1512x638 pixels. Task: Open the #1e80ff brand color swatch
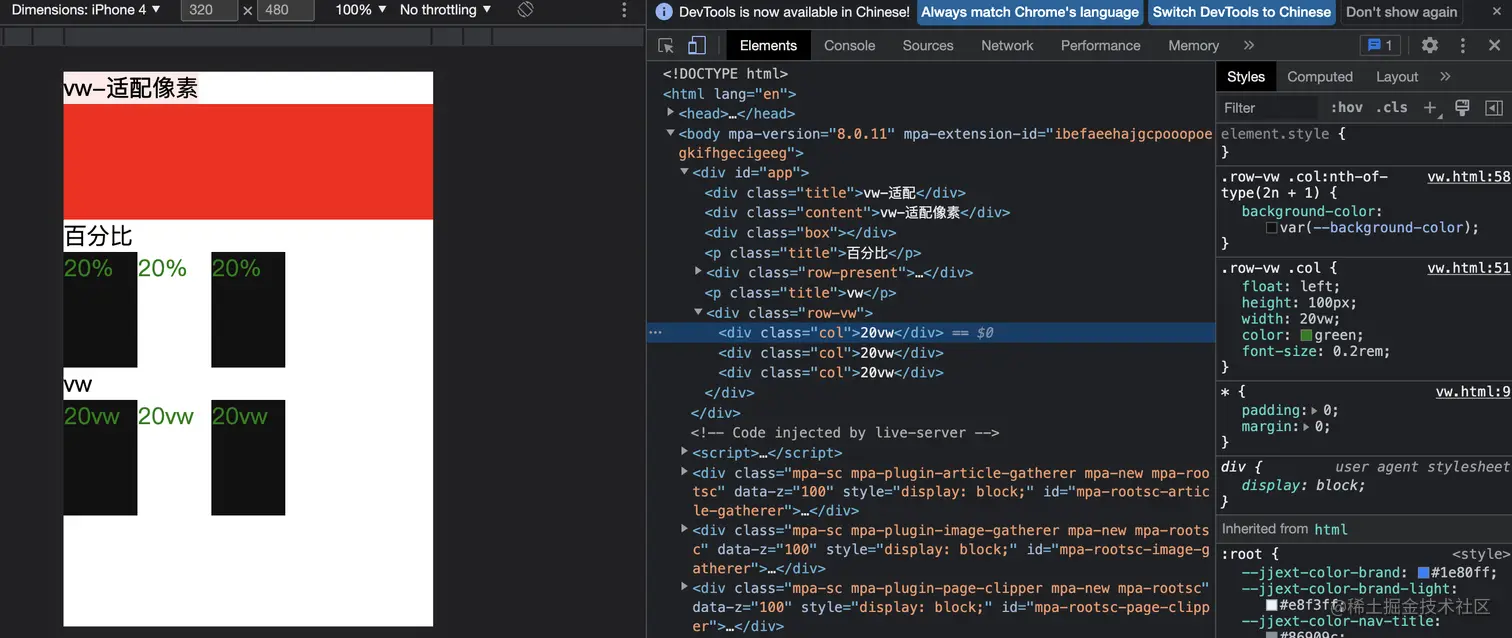pos(1424,573)
